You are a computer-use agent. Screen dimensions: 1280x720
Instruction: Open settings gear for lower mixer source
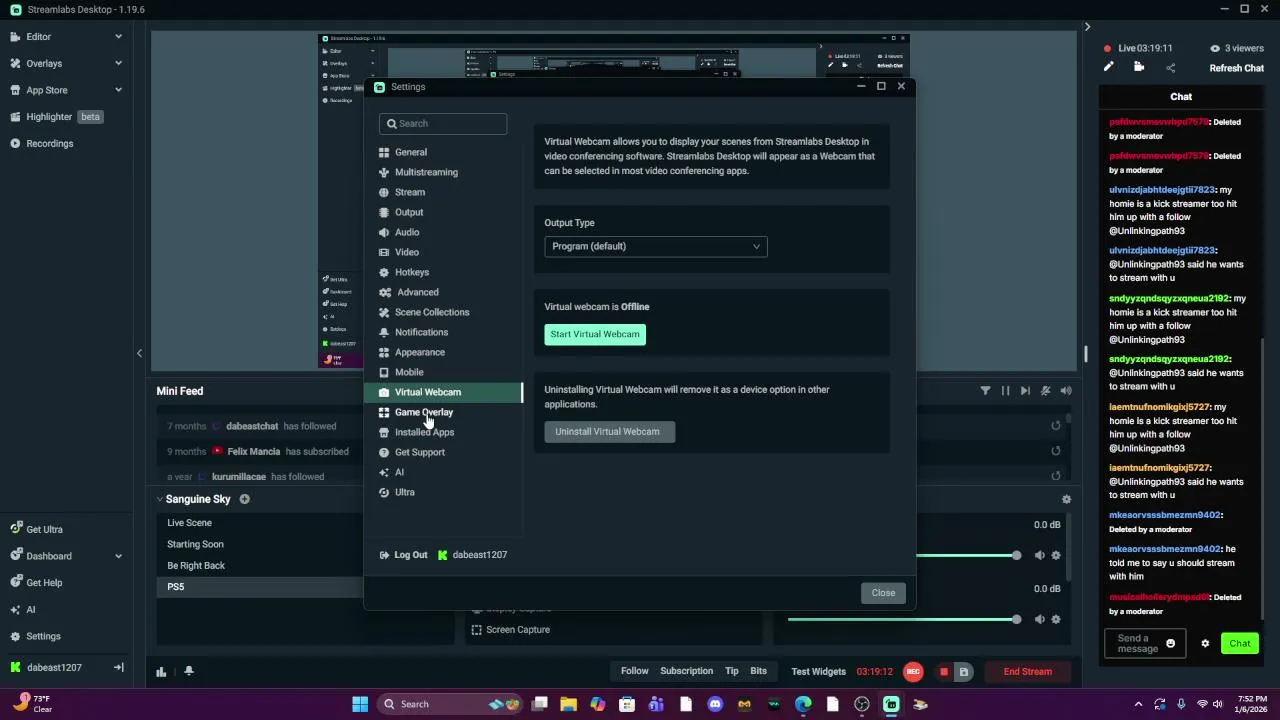click(1055, 619)
